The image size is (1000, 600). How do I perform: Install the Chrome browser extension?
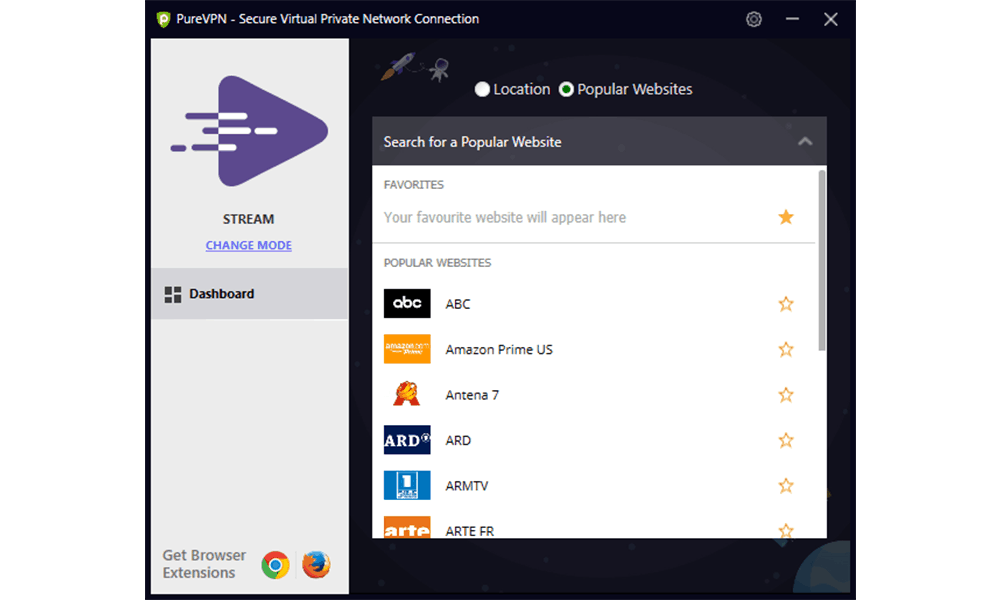click(x=276, y=565)
